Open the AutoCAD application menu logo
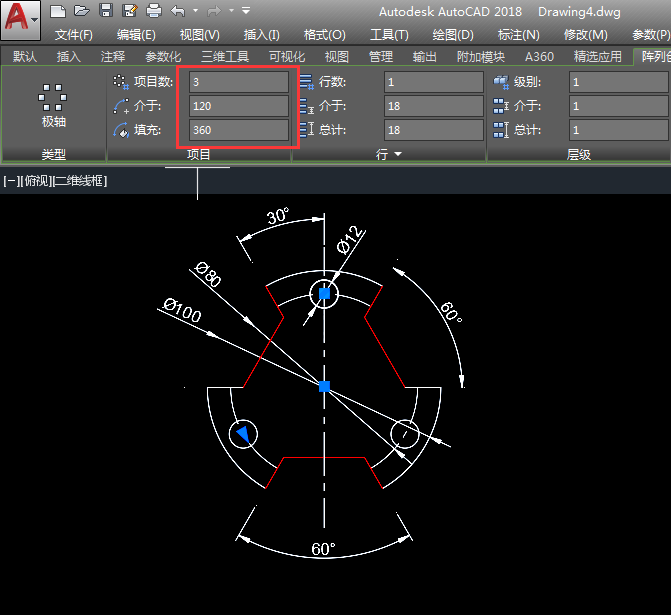671x615 pixels. (x=20, y=20)
